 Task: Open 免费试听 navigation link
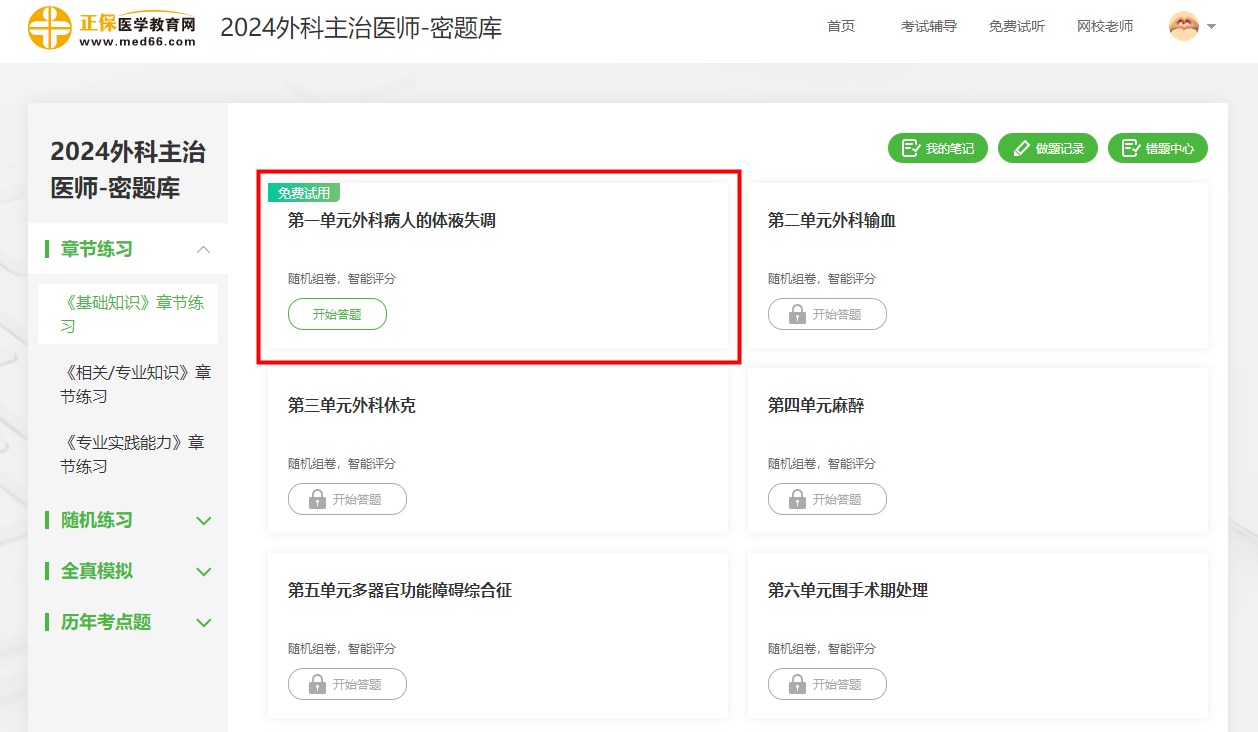[x=1016, y=27]
